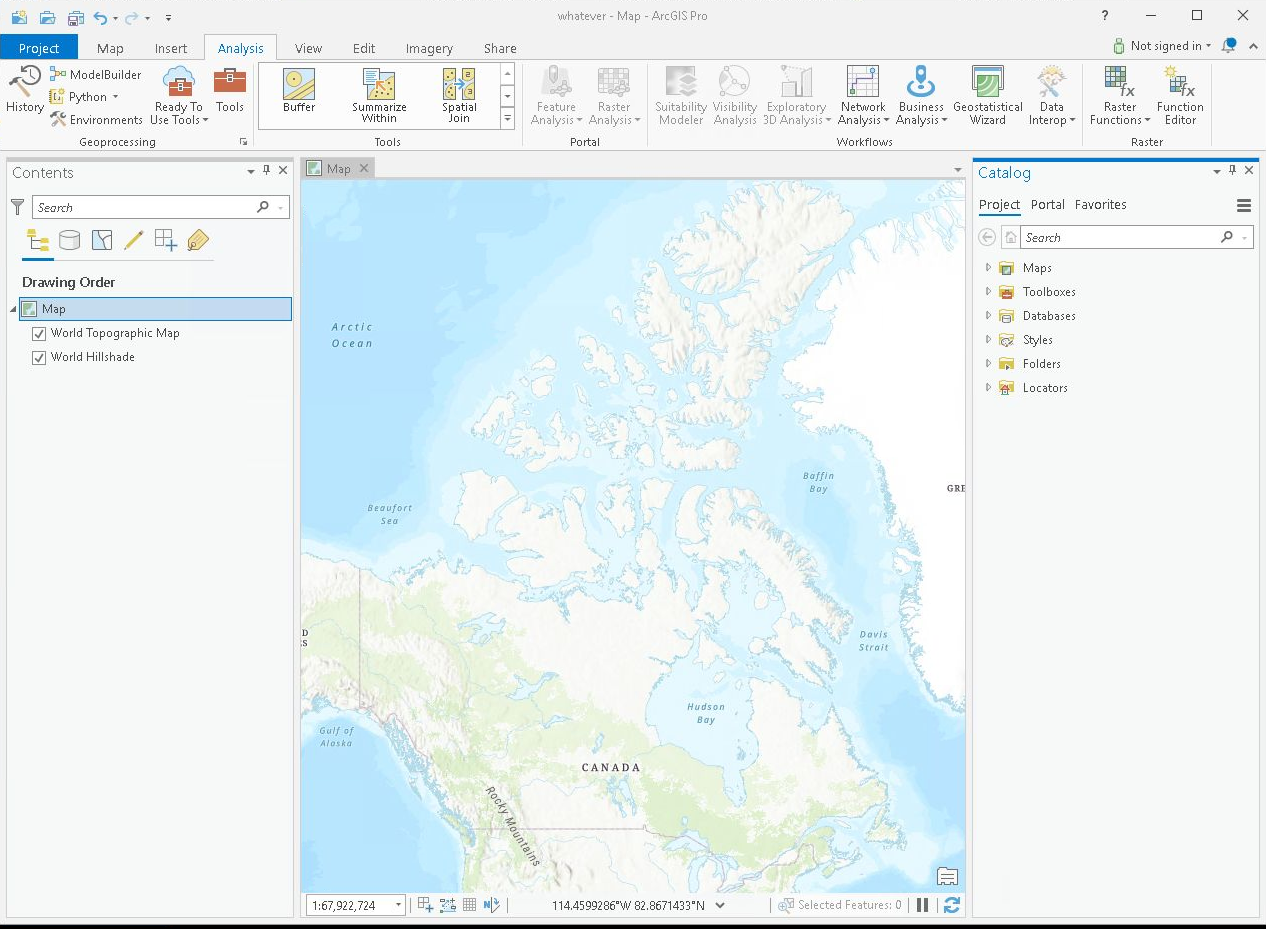Image resolution: width=1266 pixels, height=929 pixels.
Task: Switch Contents to List By Editing view
Action: point(134,239)
